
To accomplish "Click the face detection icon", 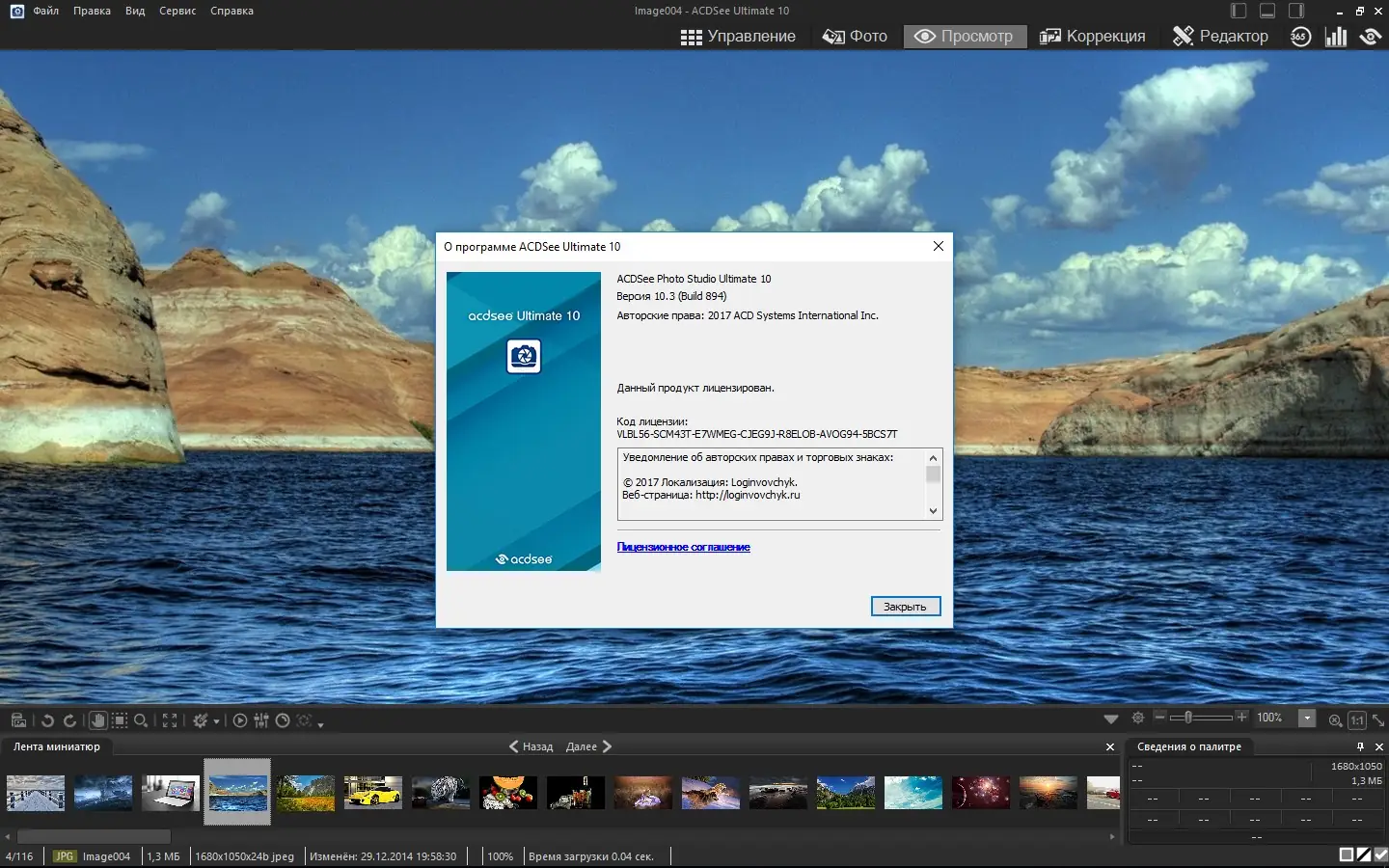I will 304,720.
